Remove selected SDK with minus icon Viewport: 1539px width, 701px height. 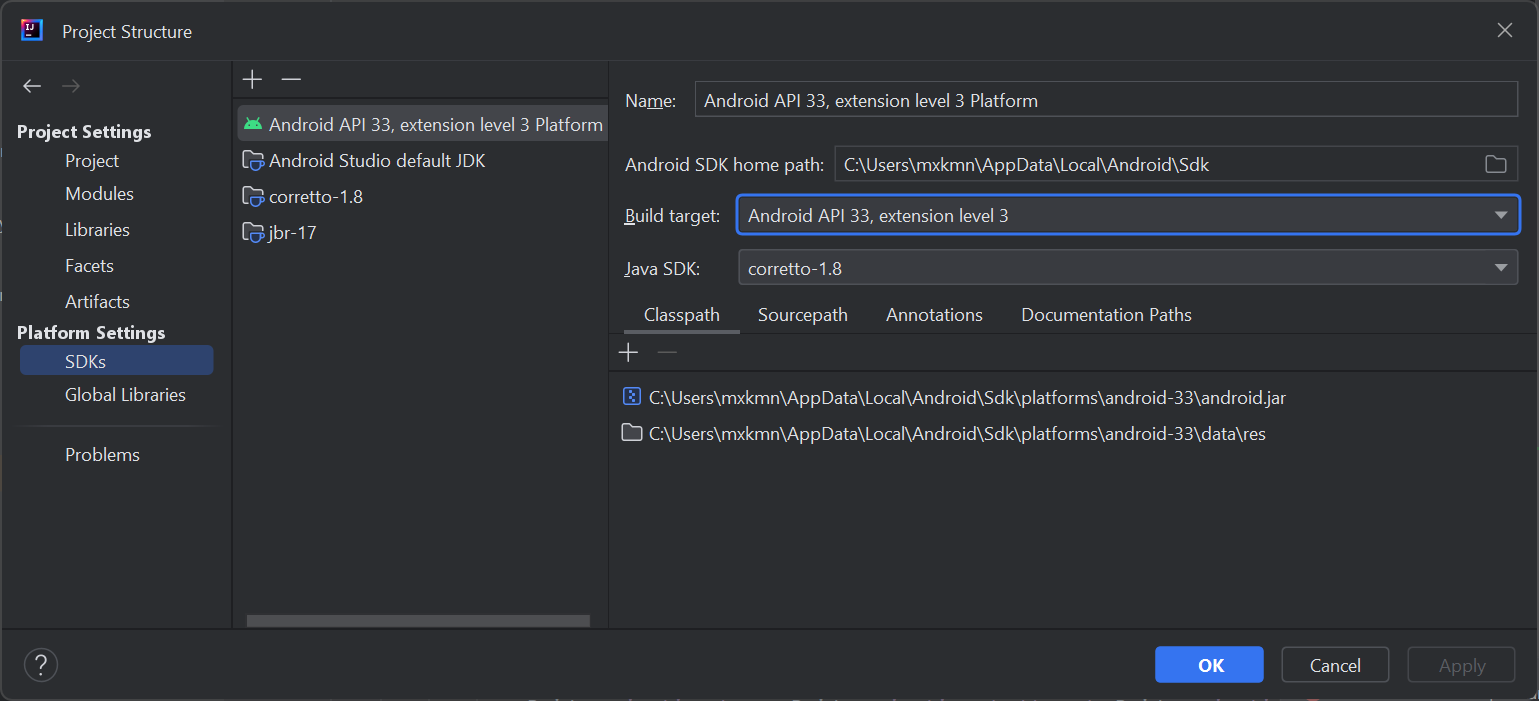coord(291,79)
